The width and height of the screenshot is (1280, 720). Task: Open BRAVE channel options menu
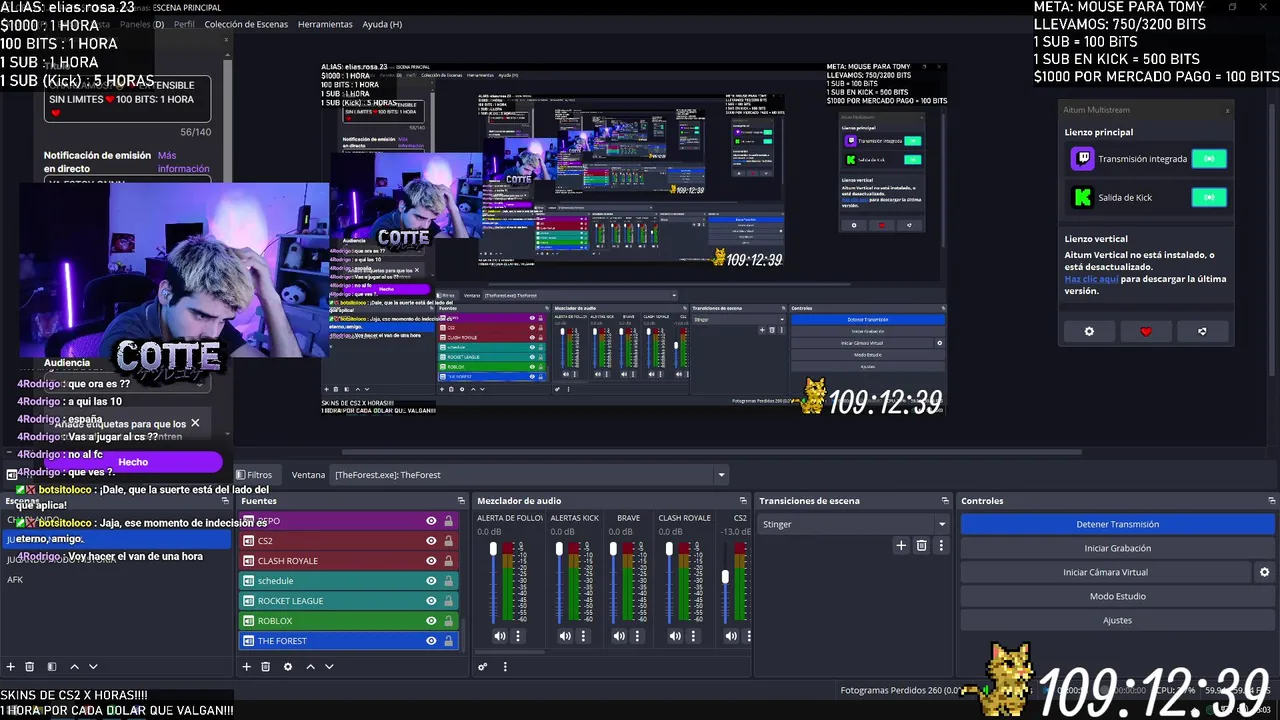[637, 636]
